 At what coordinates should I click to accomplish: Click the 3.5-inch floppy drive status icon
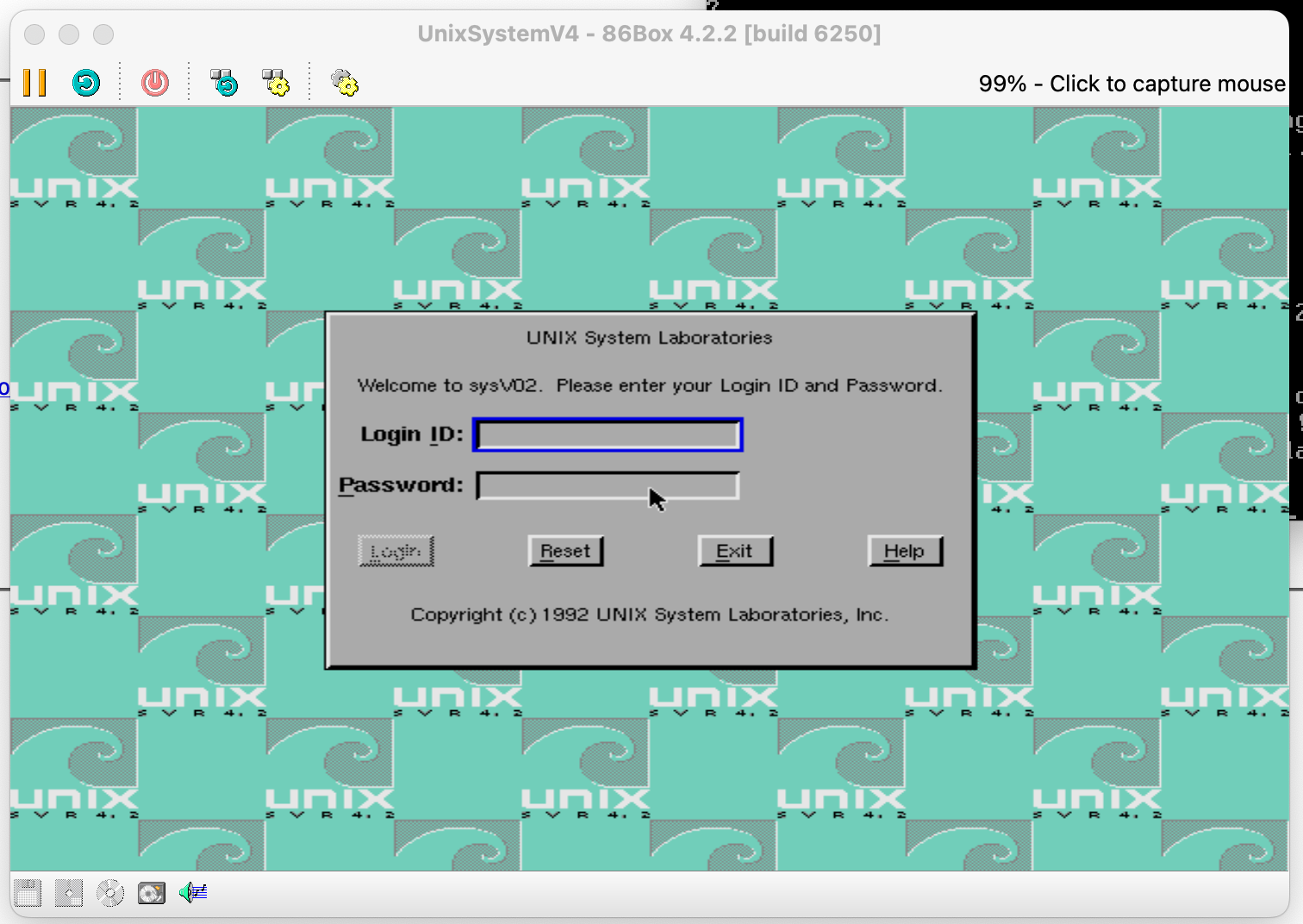(28, 893)
